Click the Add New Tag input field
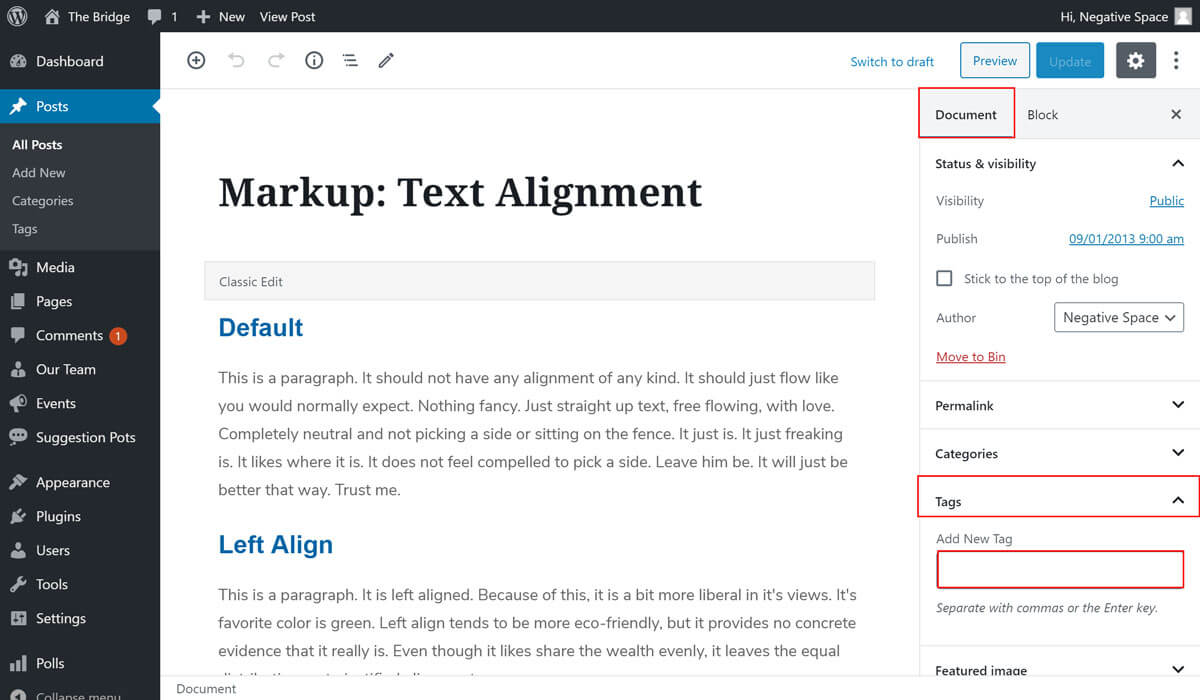 click(1059, 570)
